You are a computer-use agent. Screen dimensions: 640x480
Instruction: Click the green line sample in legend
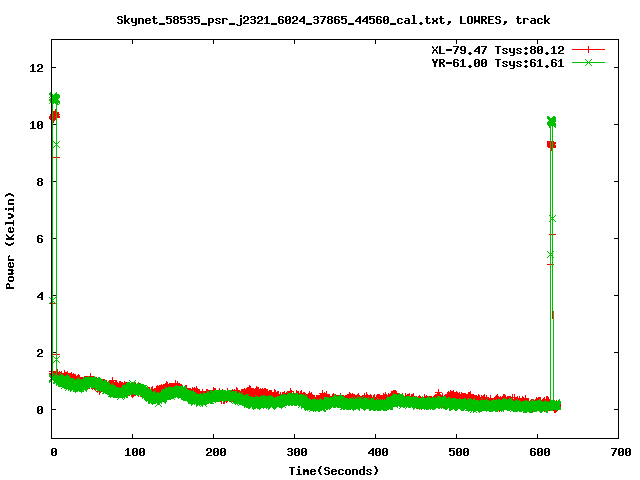[588, 62]
